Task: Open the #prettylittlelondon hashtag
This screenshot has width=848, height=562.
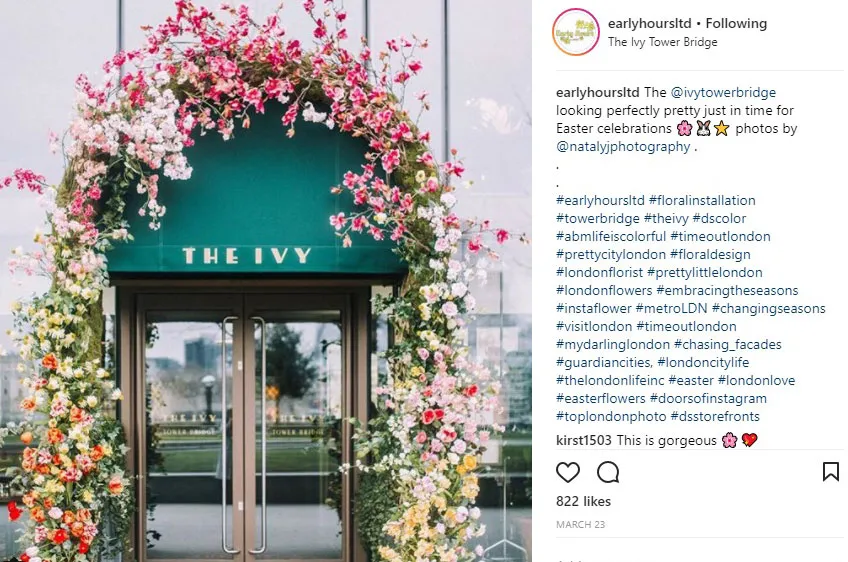Action: (x=705, y=272)
